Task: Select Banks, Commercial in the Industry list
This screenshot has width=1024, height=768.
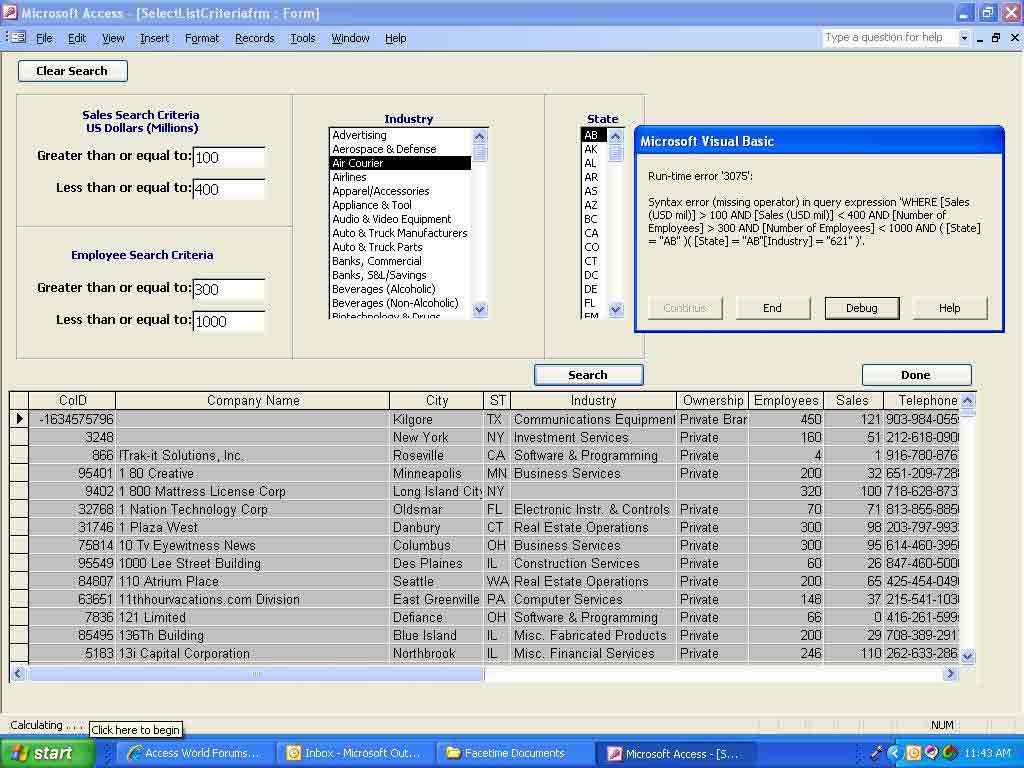Action: 400,261
